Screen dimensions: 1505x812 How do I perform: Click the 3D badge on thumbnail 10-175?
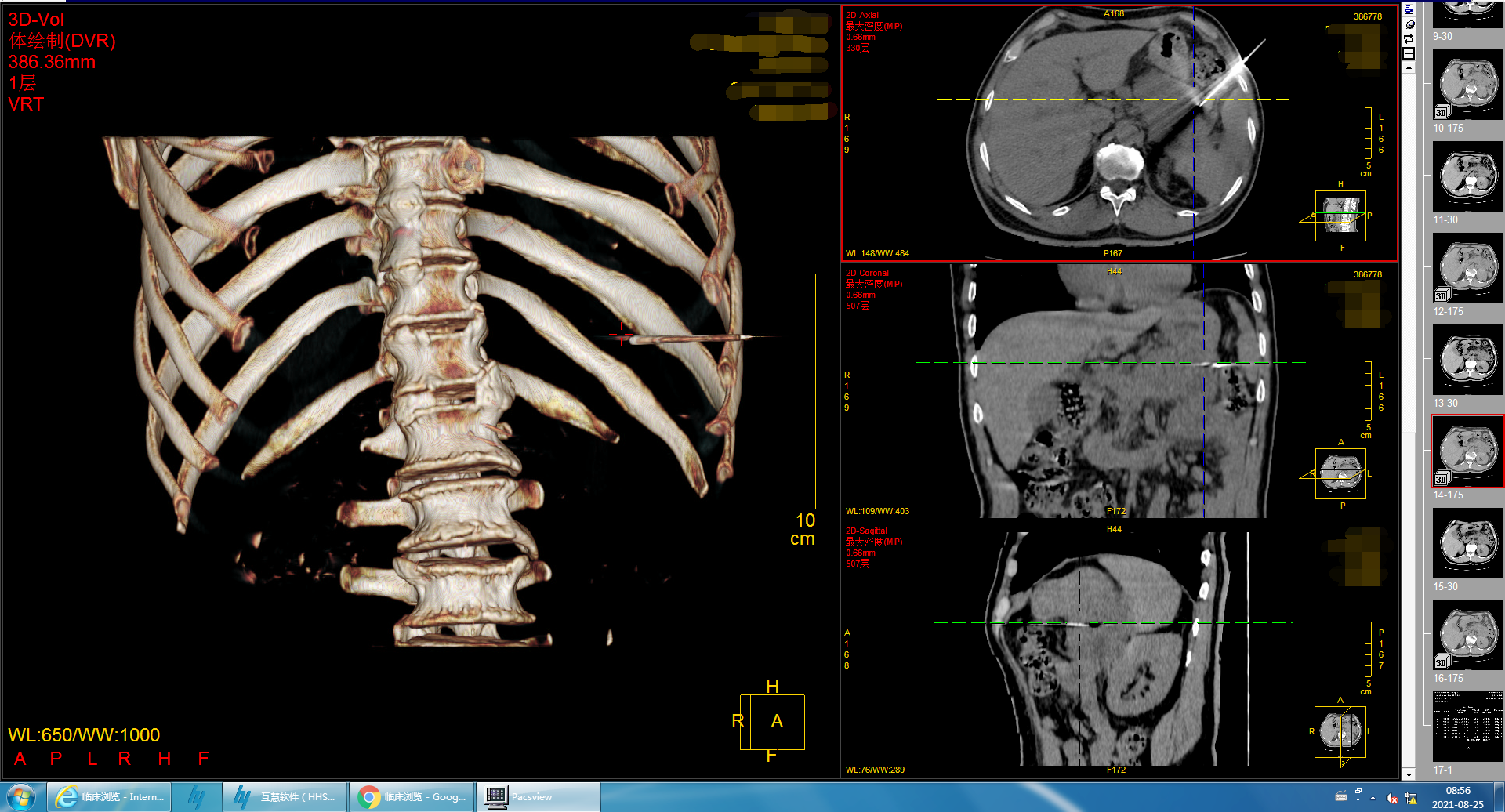(x=1442, y=112)
